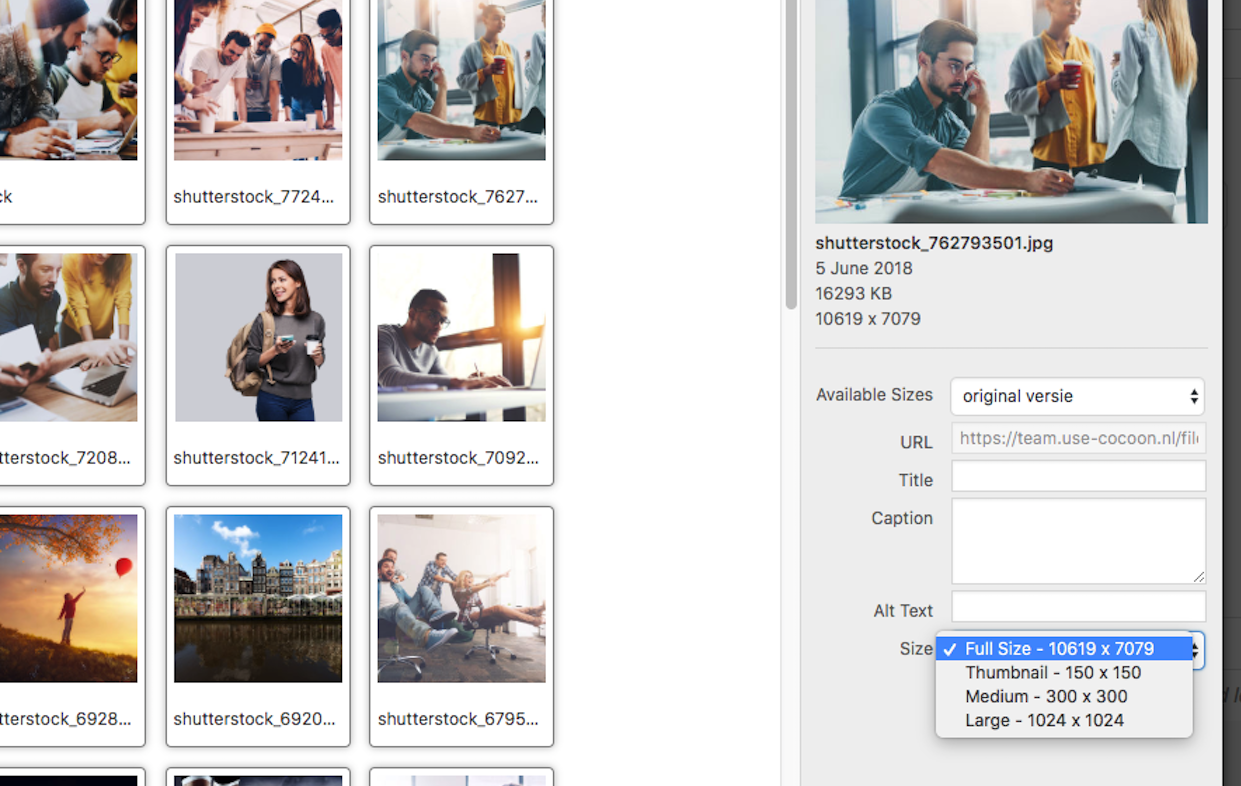Click the dimensions 10619 x 7079 text
This screenshot has width=1241, height=786.
[868, 319]
